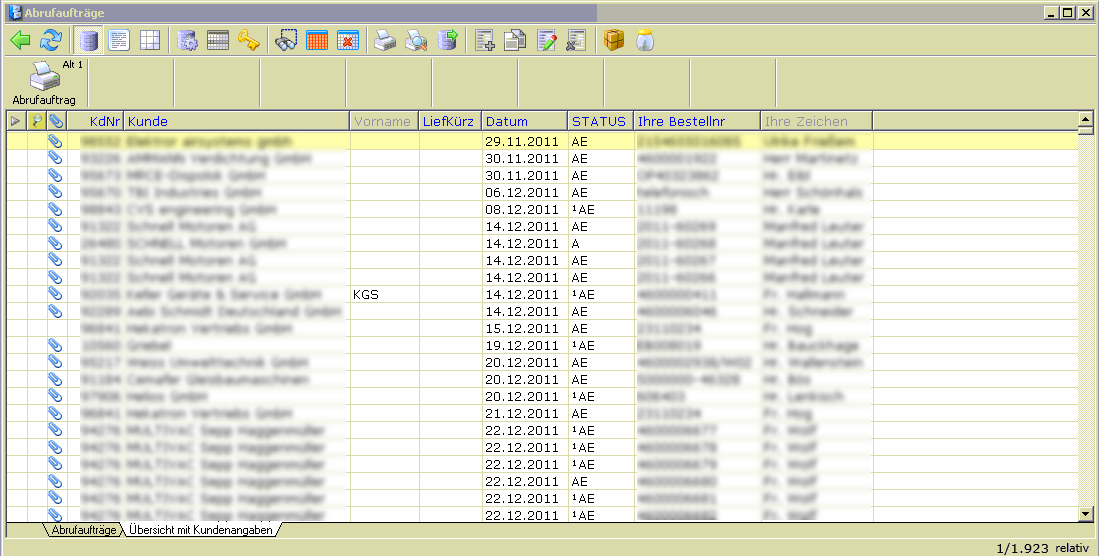Switch to the Abrufaufträge tab

[84, 530]
